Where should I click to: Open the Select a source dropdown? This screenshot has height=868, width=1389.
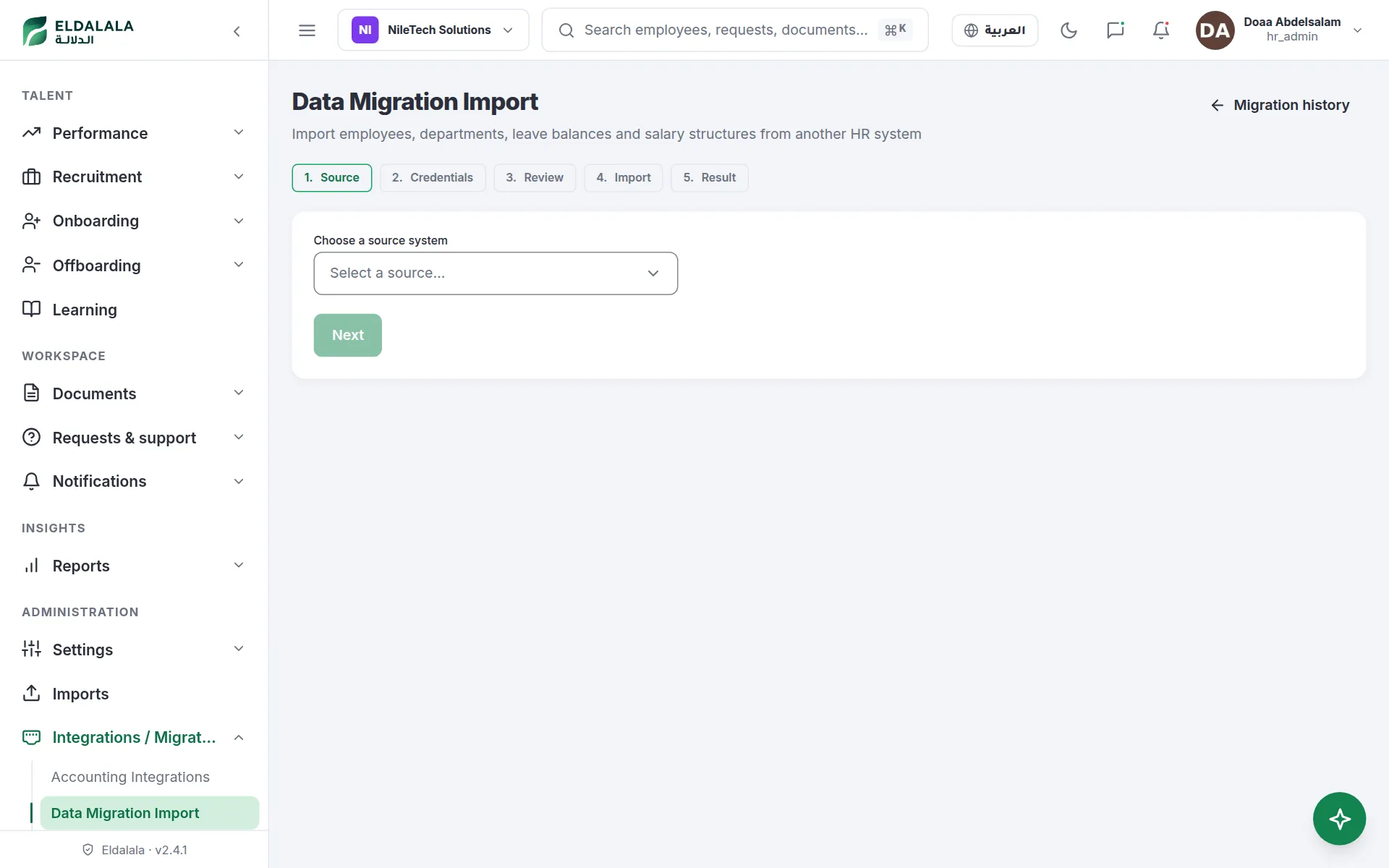(496, 273)
